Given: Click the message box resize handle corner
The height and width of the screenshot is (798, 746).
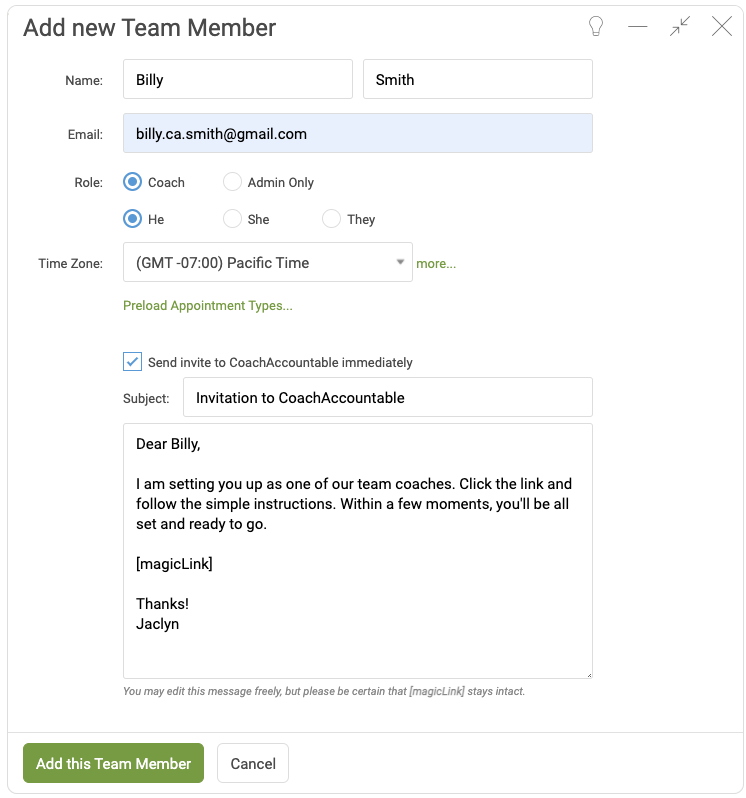Looking at the screenshot, I should point(589,675).
